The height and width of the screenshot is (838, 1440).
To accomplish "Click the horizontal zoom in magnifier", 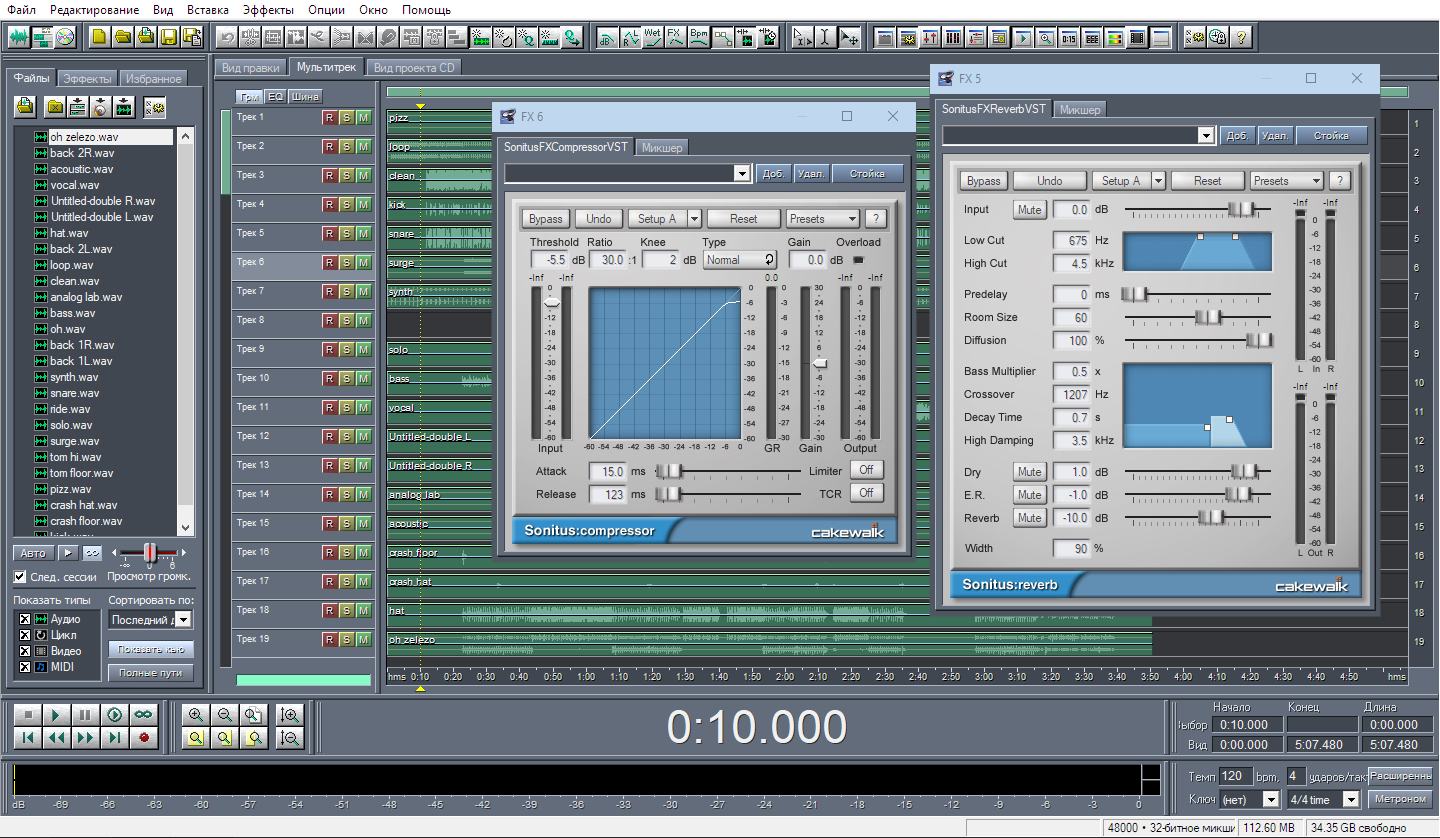I will 195,714.
